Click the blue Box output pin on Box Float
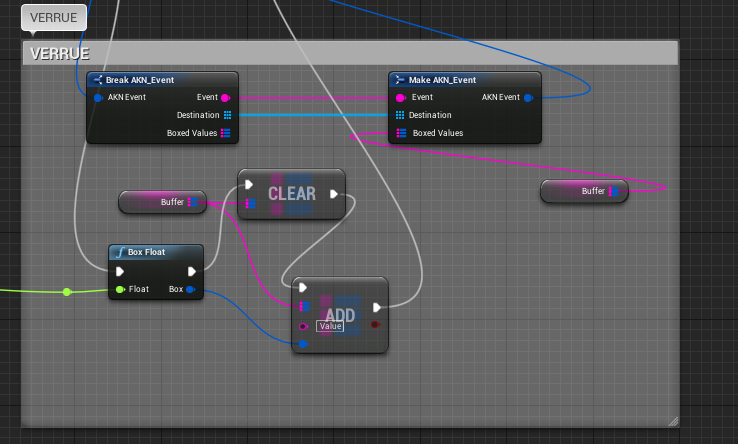The height and width of the screenshot is (444, 738). pyautogui.click(x=190, y=290)
